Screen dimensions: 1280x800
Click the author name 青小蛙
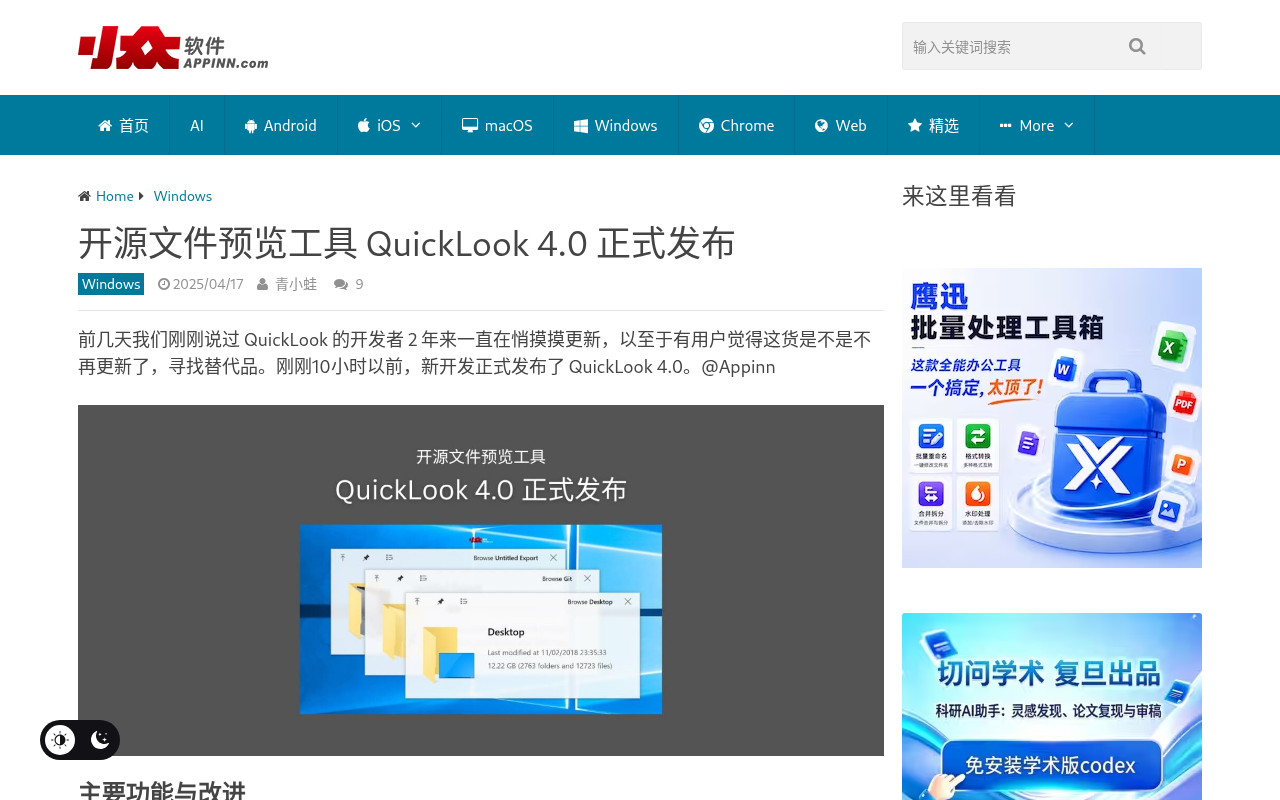click(x=296, y=284)
